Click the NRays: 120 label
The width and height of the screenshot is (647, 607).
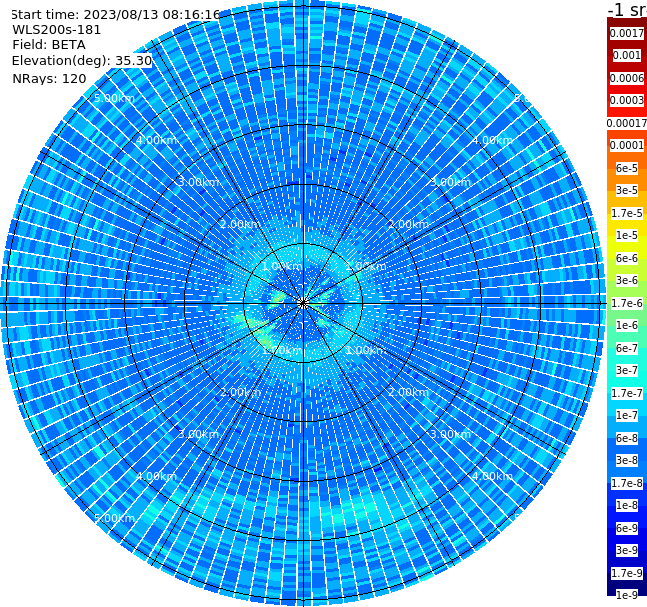coord(50,78)
